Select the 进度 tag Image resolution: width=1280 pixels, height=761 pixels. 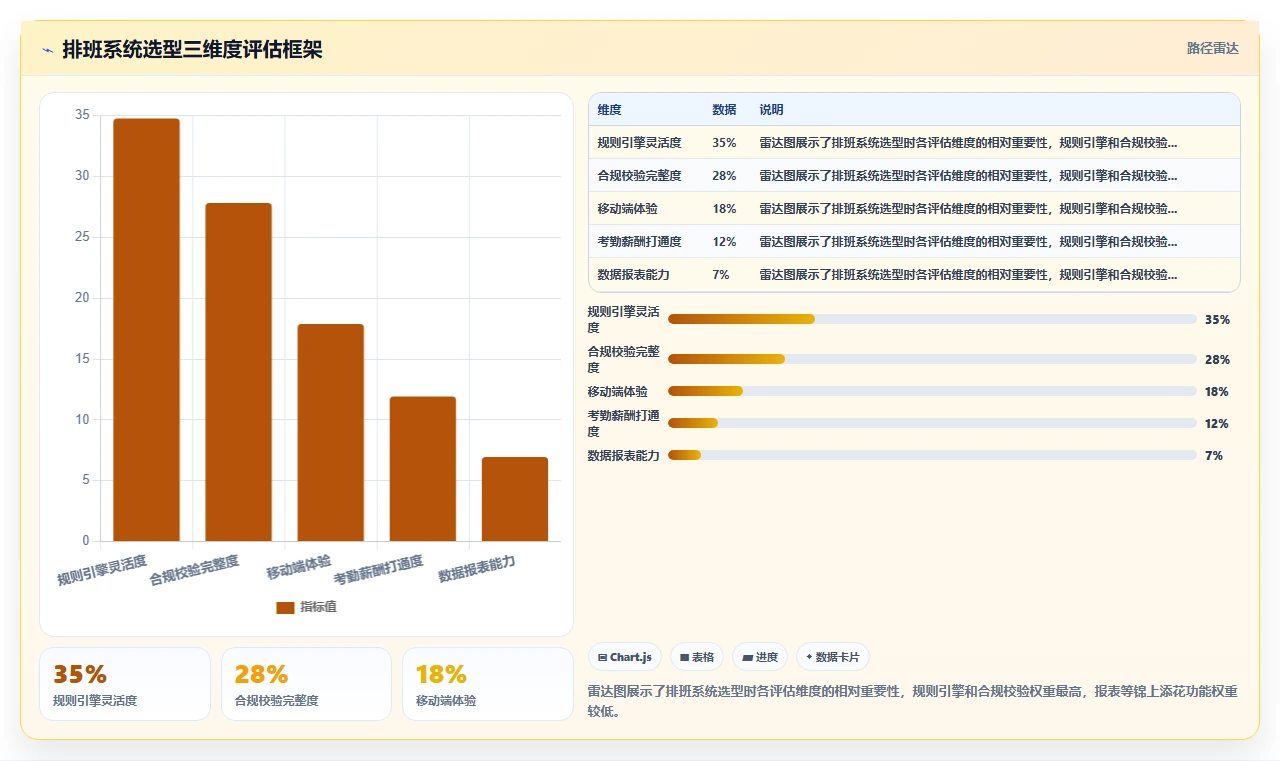click(x=760, y=657)
